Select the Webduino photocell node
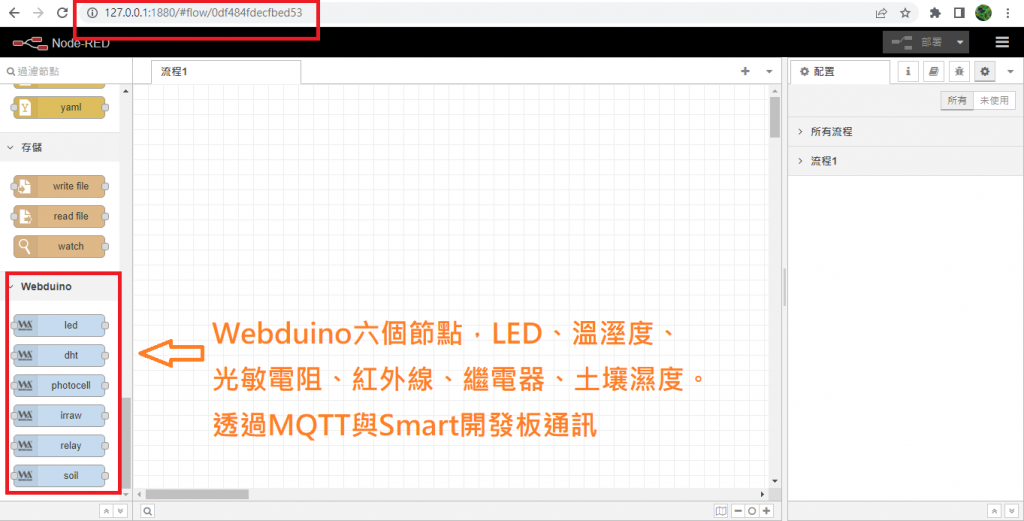This screenshot has width=1024, height=521. click(59, 385)
